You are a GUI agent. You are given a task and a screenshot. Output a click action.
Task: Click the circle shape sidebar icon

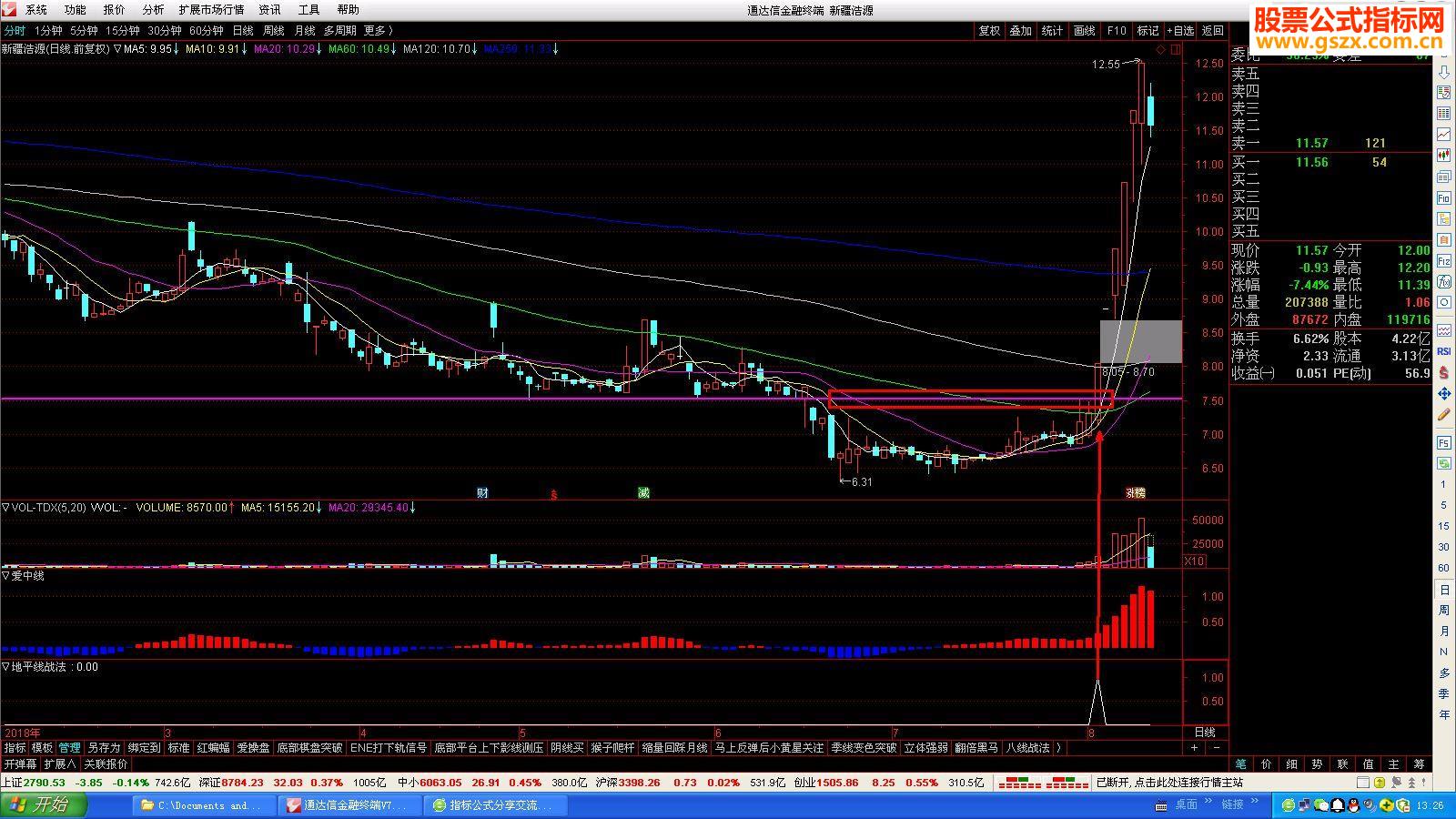[1444, 303]
